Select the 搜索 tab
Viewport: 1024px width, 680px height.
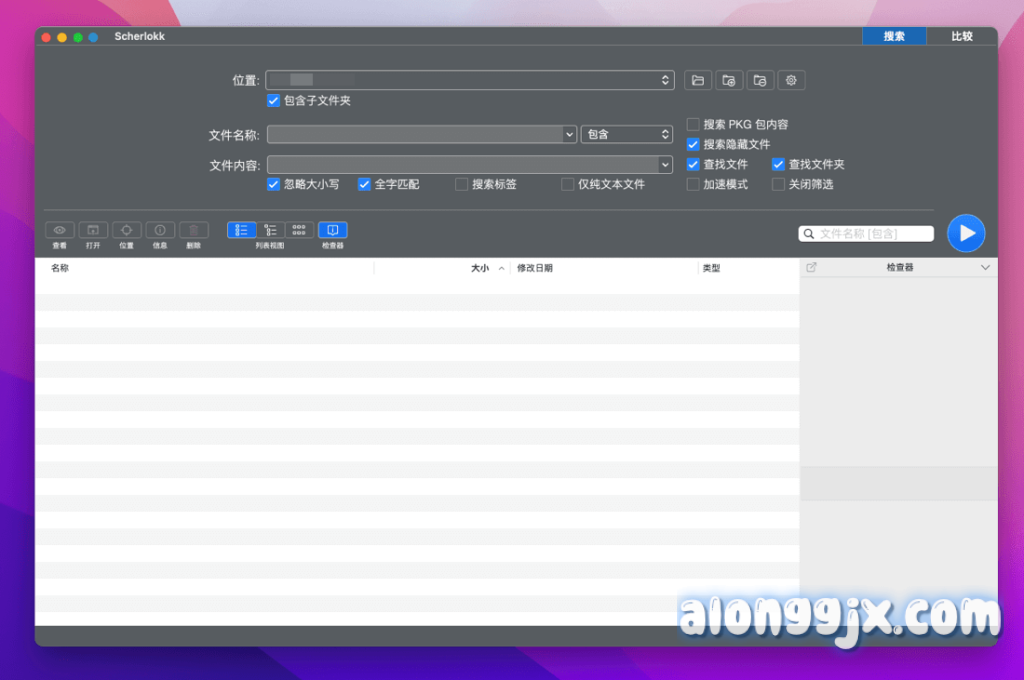(894, 36)
